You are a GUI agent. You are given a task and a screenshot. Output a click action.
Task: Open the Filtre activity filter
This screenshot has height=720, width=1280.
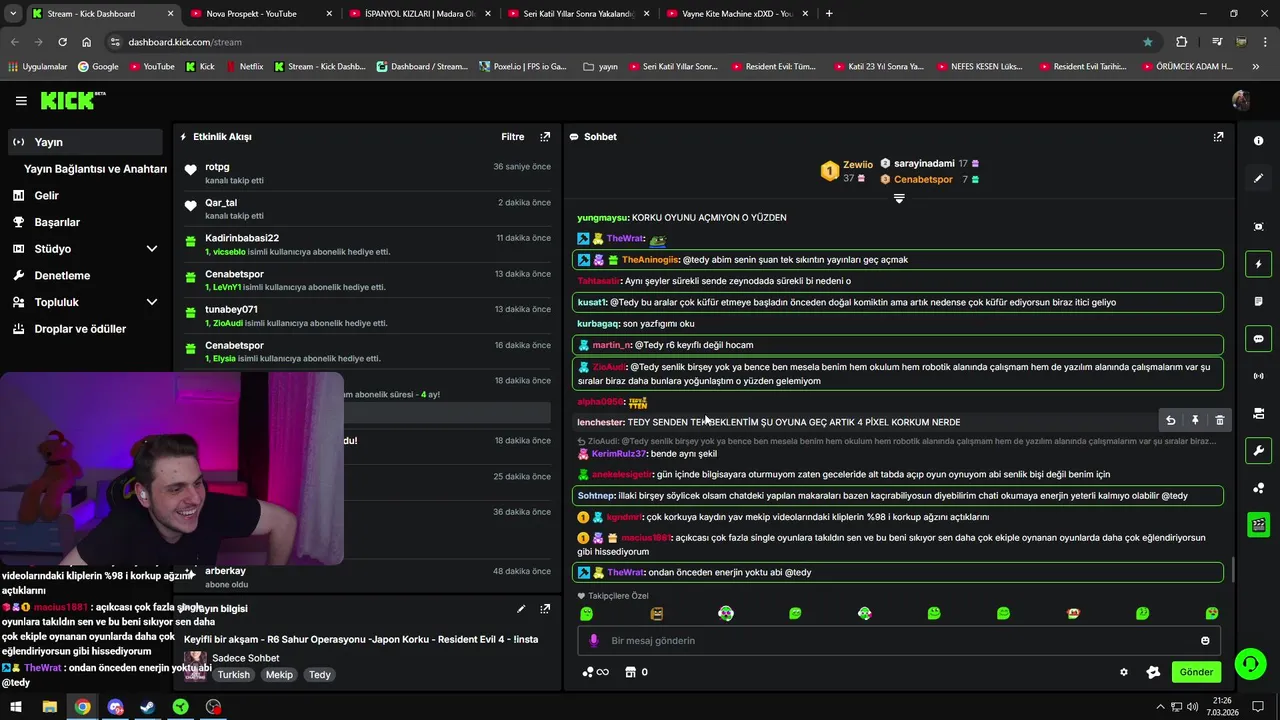[512, 137]
